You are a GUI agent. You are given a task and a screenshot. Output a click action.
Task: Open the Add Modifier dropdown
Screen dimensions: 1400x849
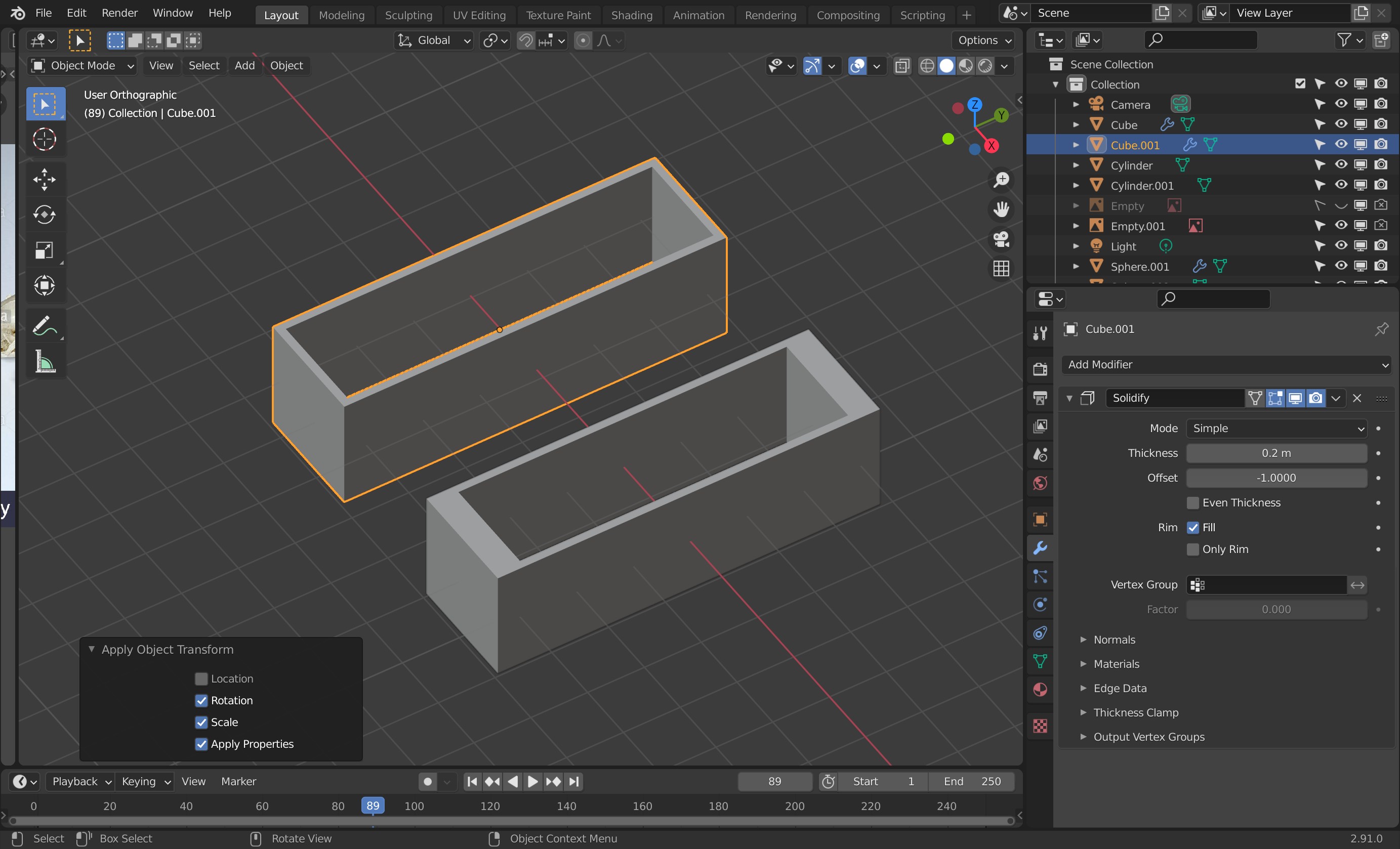tap(1226, 365)
